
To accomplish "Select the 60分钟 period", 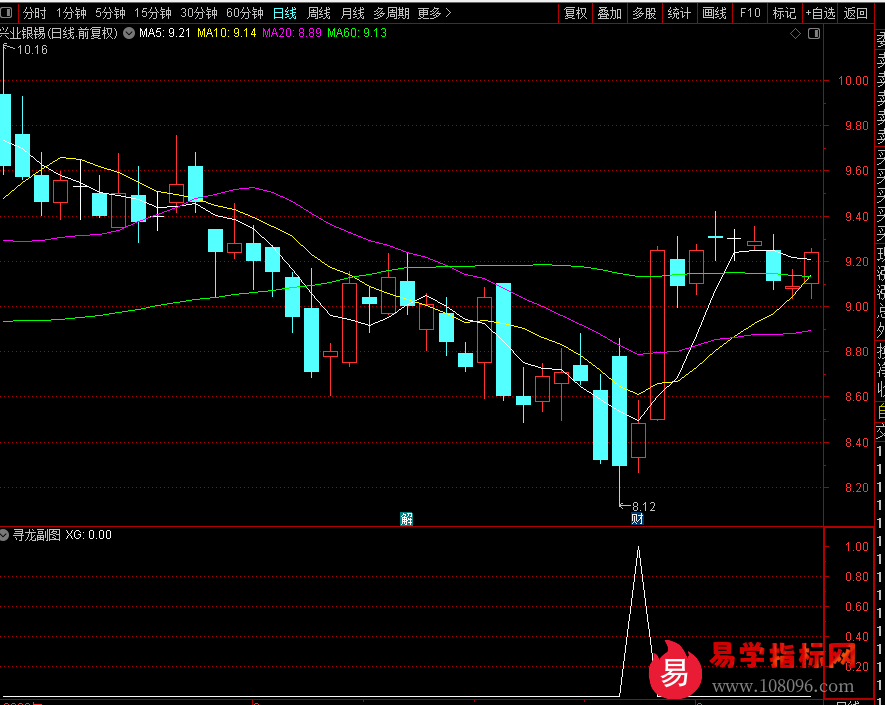I will (x=244, y=13).
